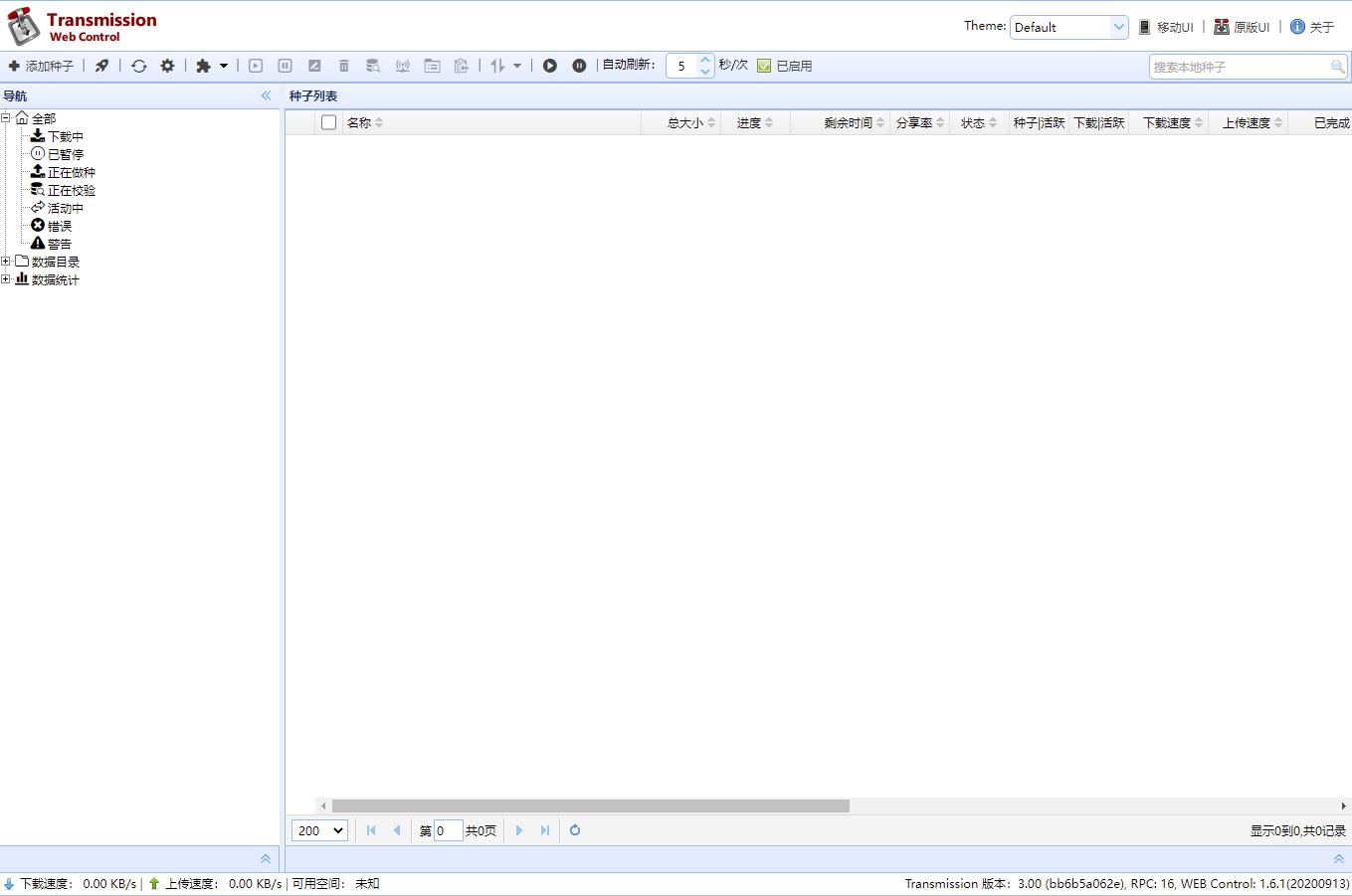
Task: Pause all torrents with the pause button
Action: click(x=579, y=66)
